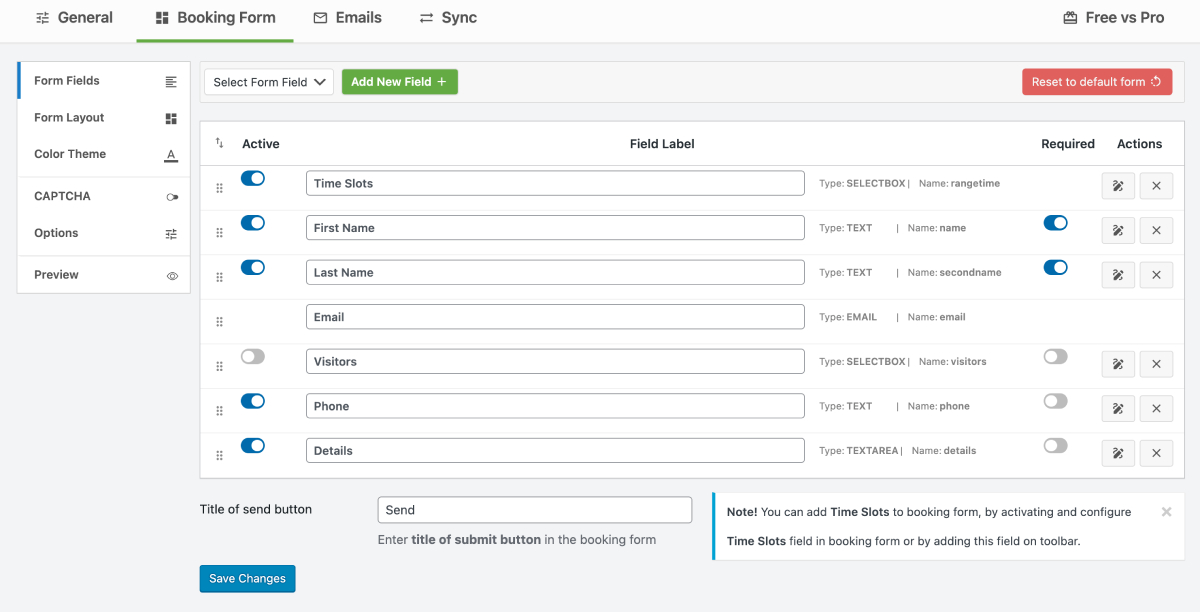Open Form Layout section
Screen dimensions: 1200x612
coord(104,118)
